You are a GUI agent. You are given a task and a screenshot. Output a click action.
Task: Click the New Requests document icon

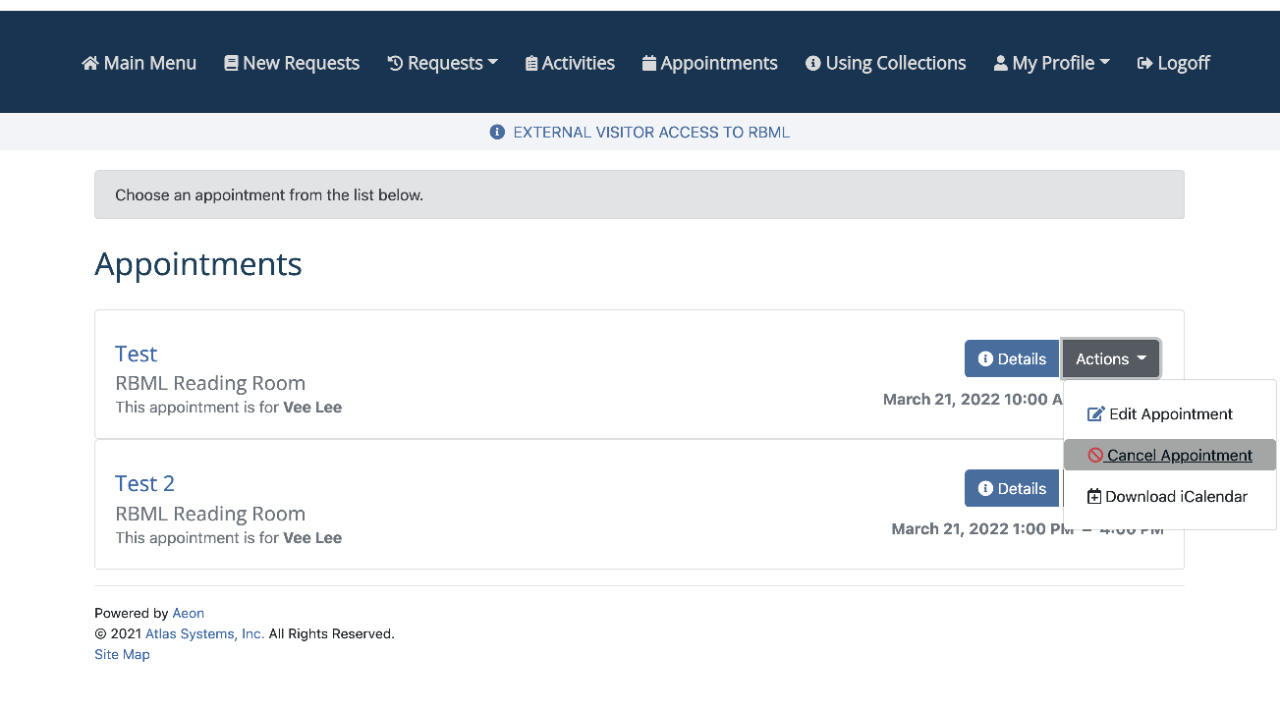231,63
